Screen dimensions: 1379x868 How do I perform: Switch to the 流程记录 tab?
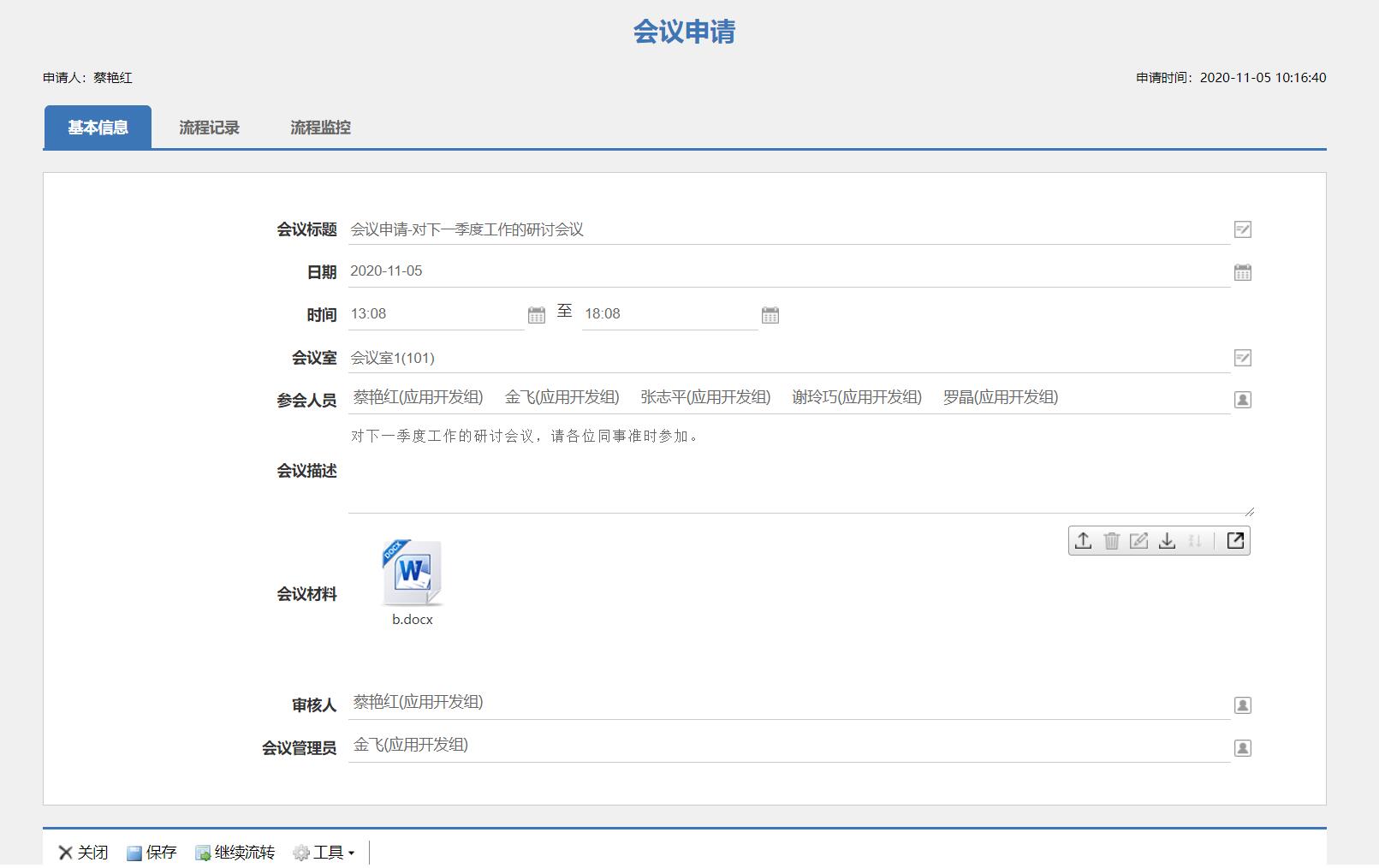click(x=209, y=128)
